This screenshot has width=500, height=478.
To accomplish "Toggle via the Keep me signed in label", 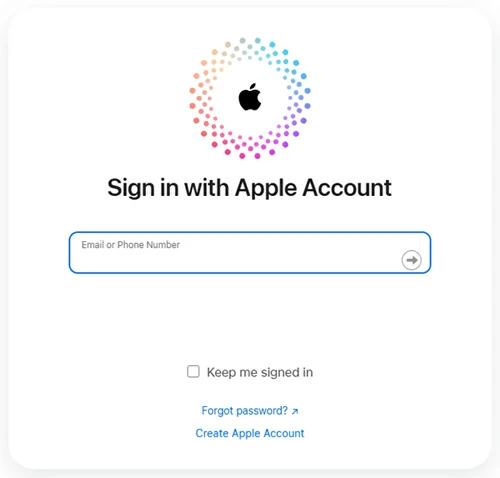I will point(260,372).
